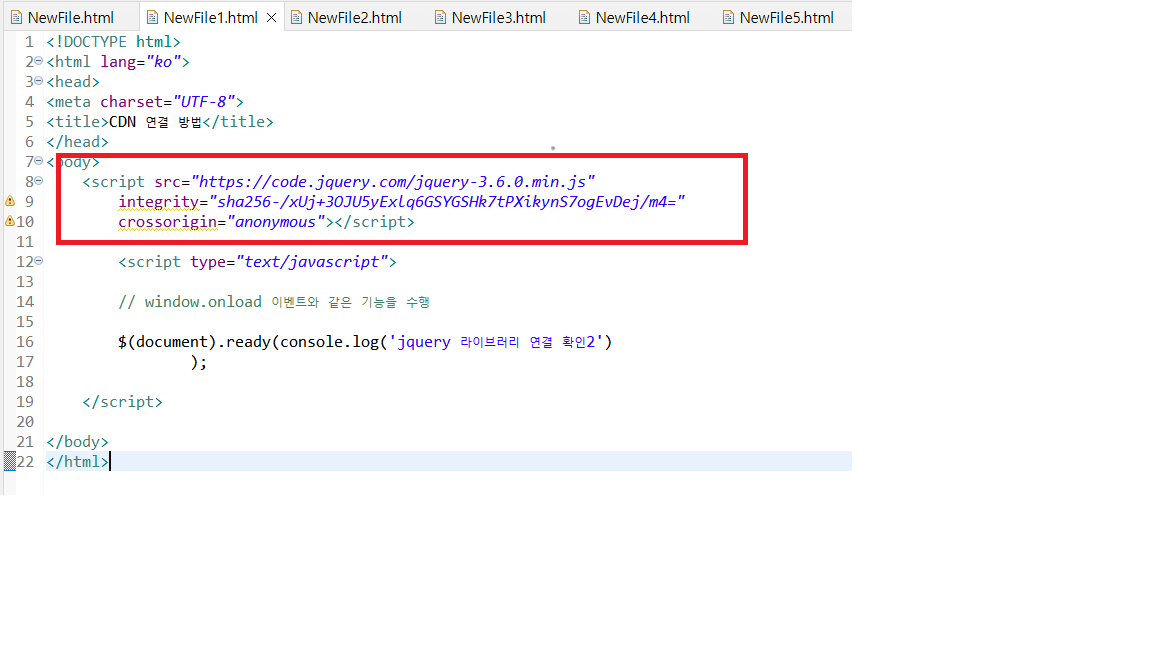Select the NewFile1.html editor tab
Screen dimensions: 1152x648
[210, 18]
